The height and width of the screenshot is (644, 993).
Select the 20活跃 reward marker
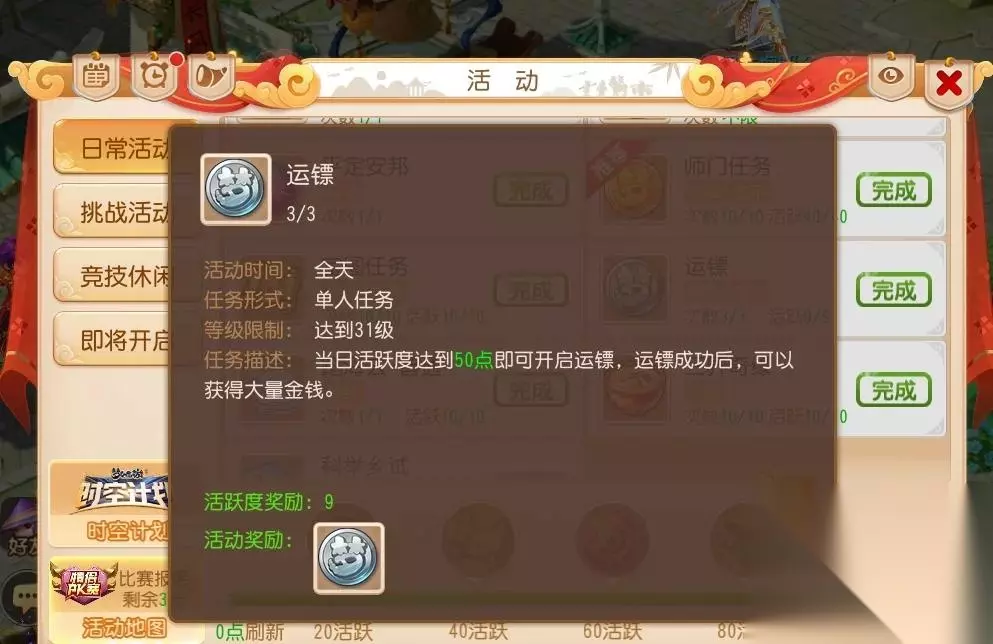coord(343,631)
